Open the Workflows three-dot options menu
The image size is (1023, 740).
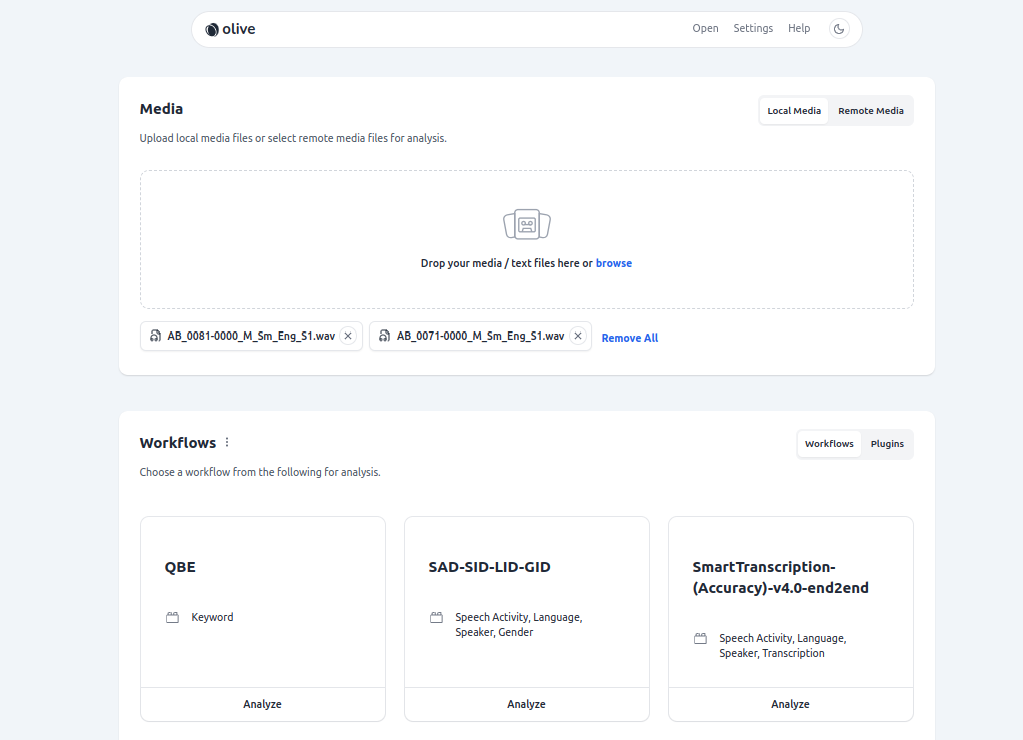227,442
